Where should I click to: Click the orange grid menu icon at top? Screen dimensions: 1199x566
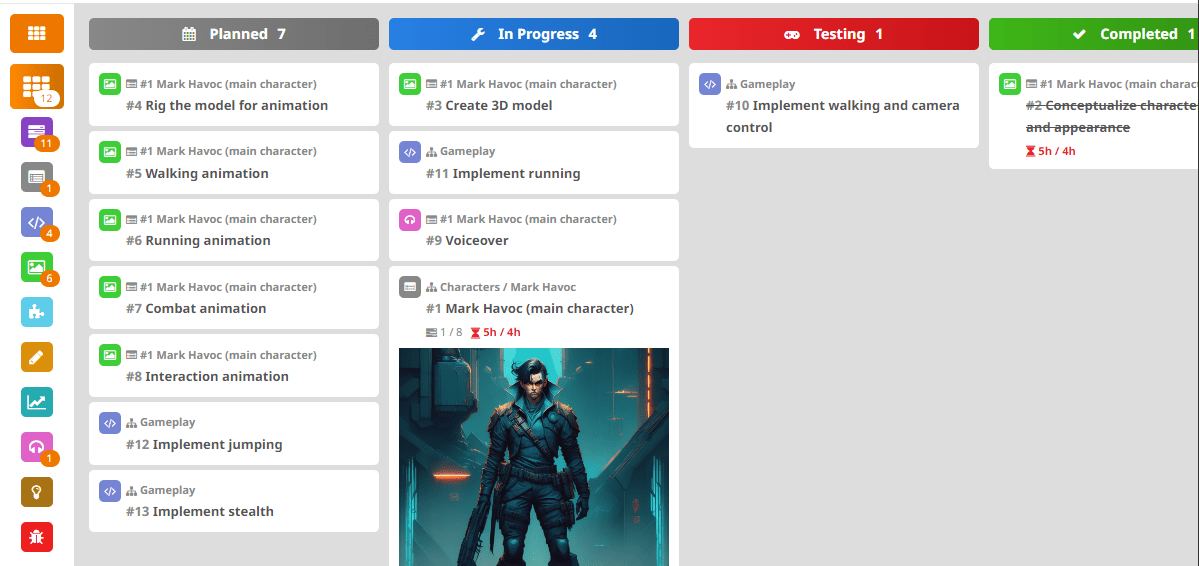[37, 34]
